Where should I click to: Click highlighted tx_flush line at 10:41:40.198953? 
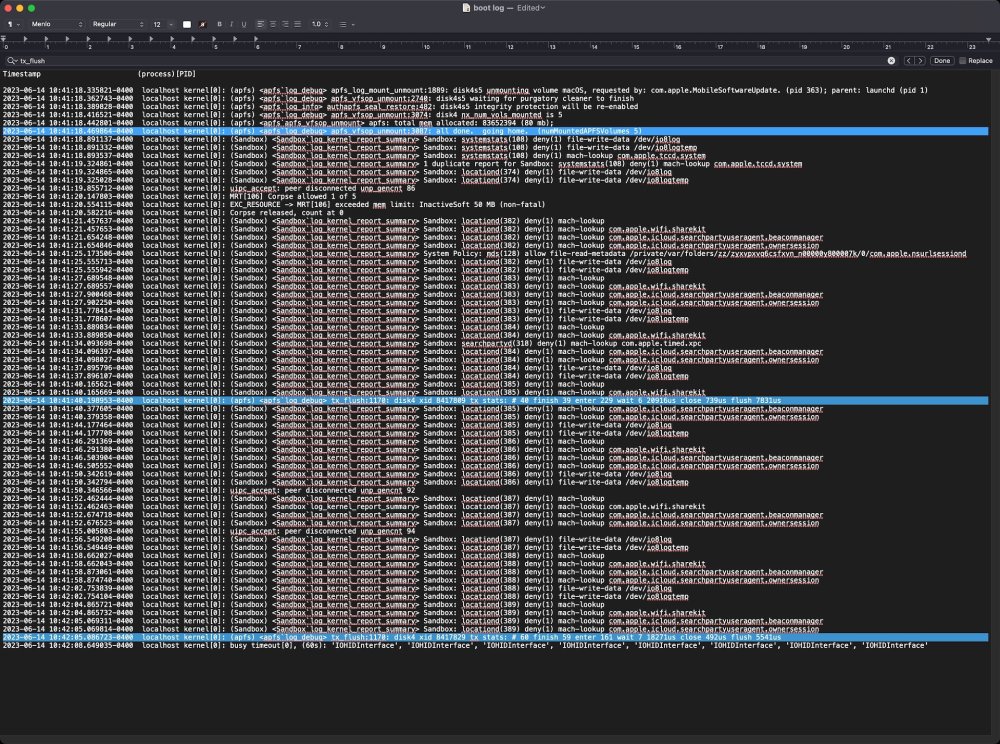495,400
